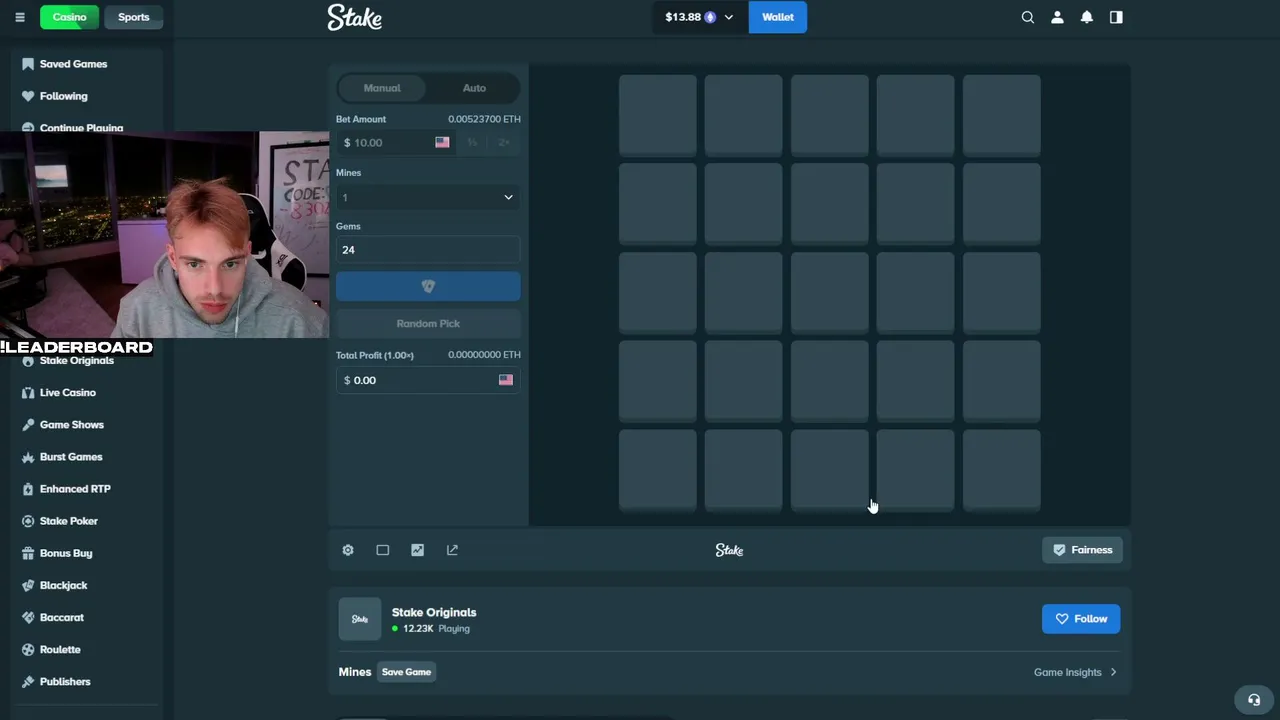This screenshot has width=1280, height=720.
Task: Click the Save Game button
Action: pos(406,672)
